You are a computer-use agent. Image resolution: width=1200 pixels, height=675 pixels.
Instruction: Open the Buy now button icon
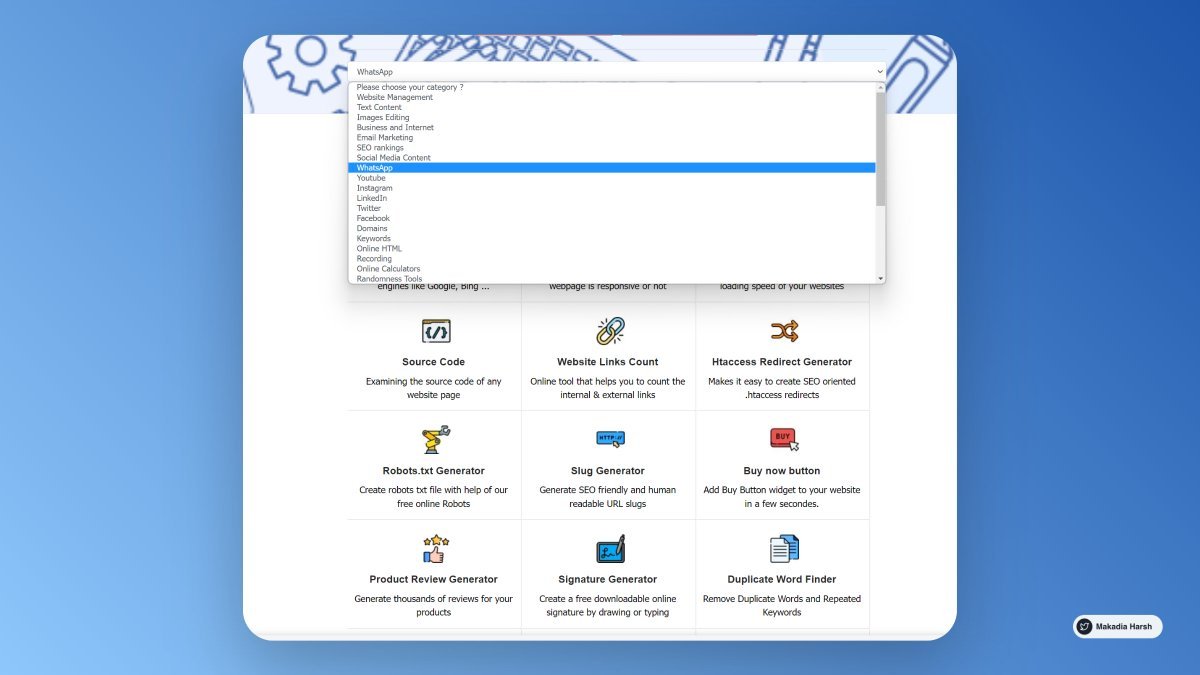click(x=783, y=439)
